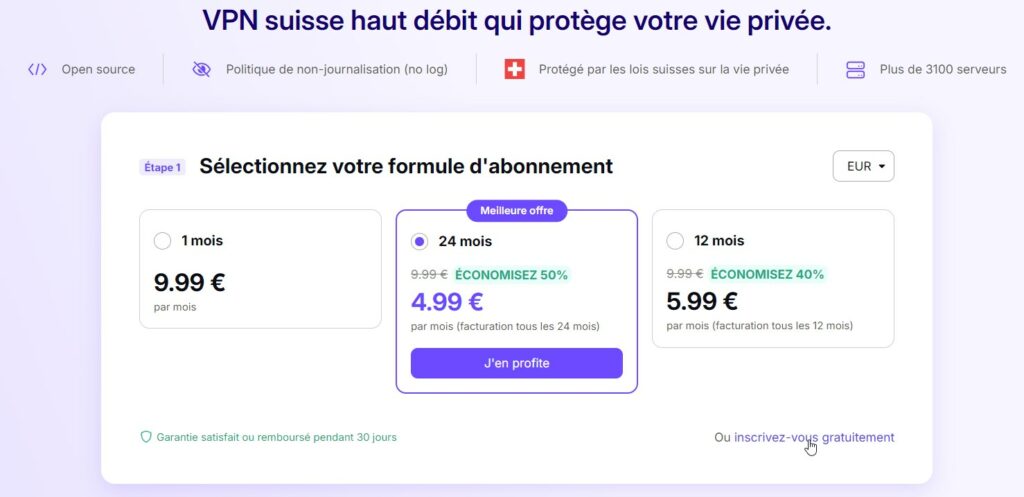1024x497 pixels.
Task: Click the 30-day money-back guarantee text
Action: pos(276,437)
